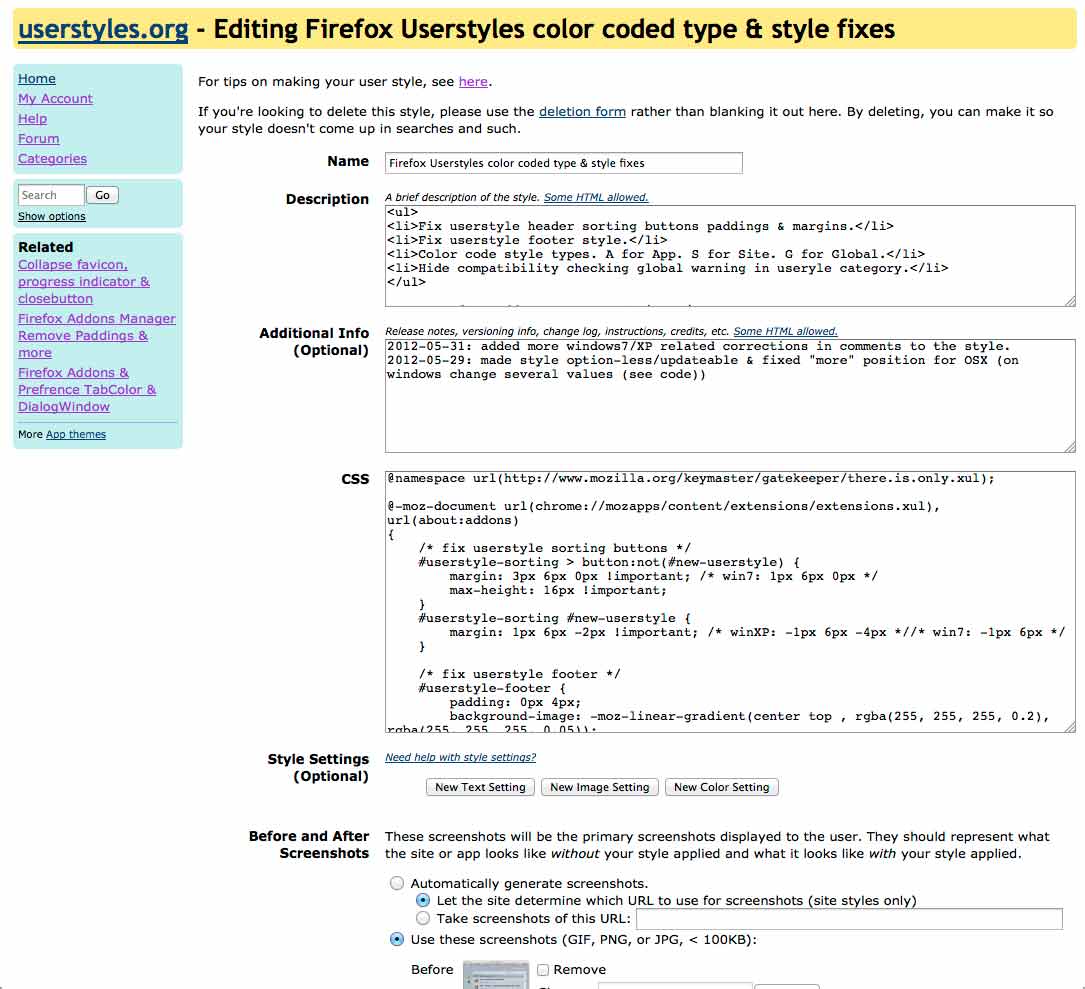The width and height of the screenshot is (1085, 989).
Task: Click New Text Setting button
Action: tap(480, 788)
